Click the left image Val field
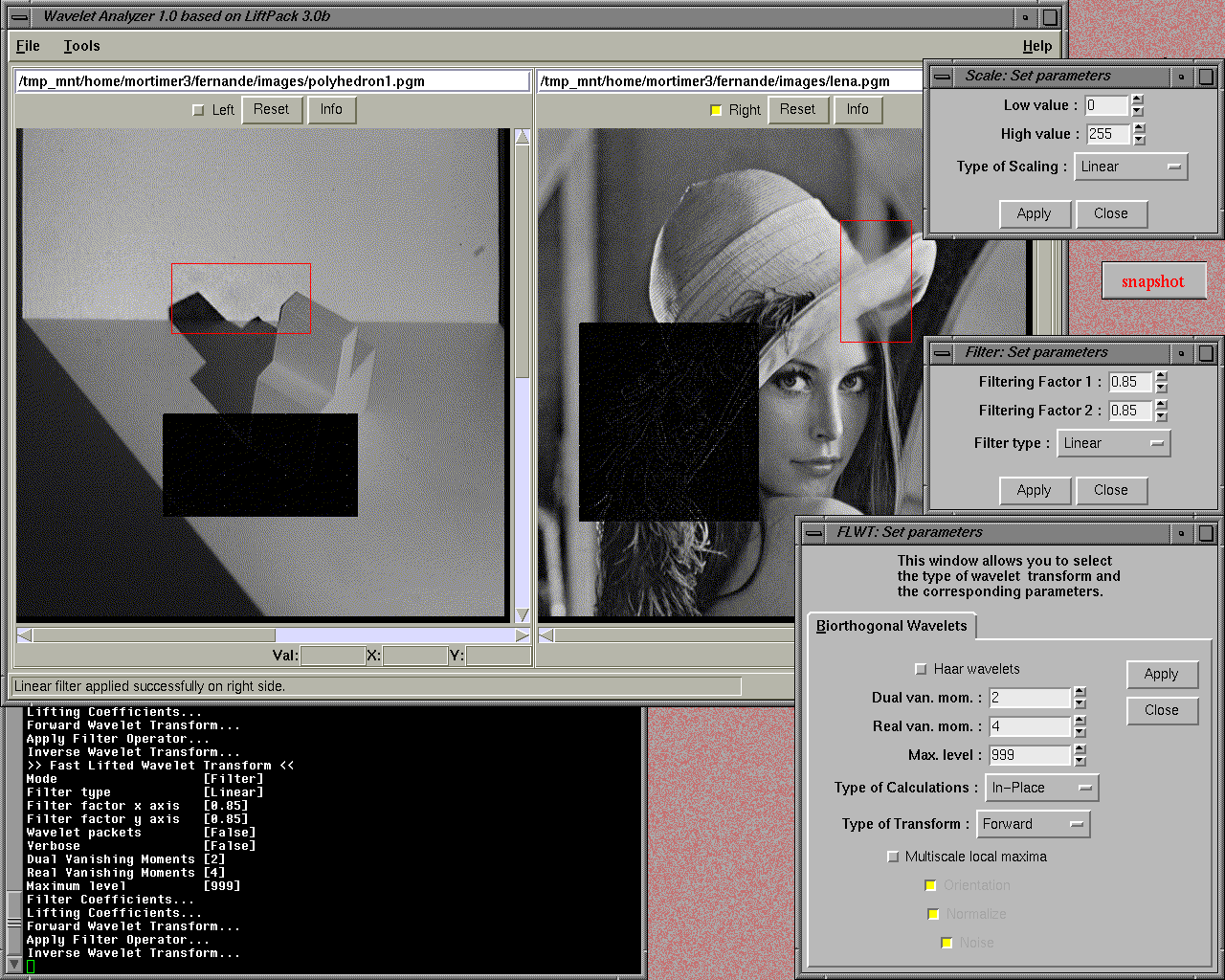The width and height of the screenshot is (1225, 980). point(332,656)
